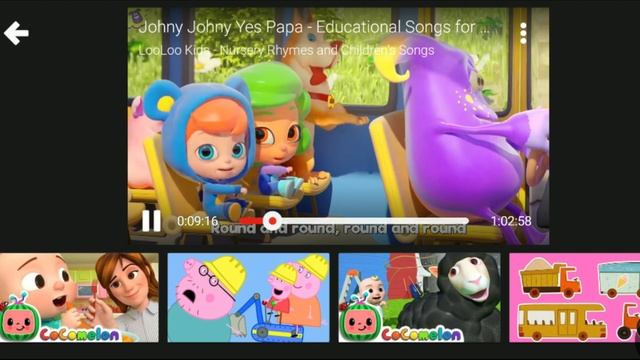Click the elapsed time 0:09:16
Viewport: 640px width, 360px height.
tap(198, 221)
